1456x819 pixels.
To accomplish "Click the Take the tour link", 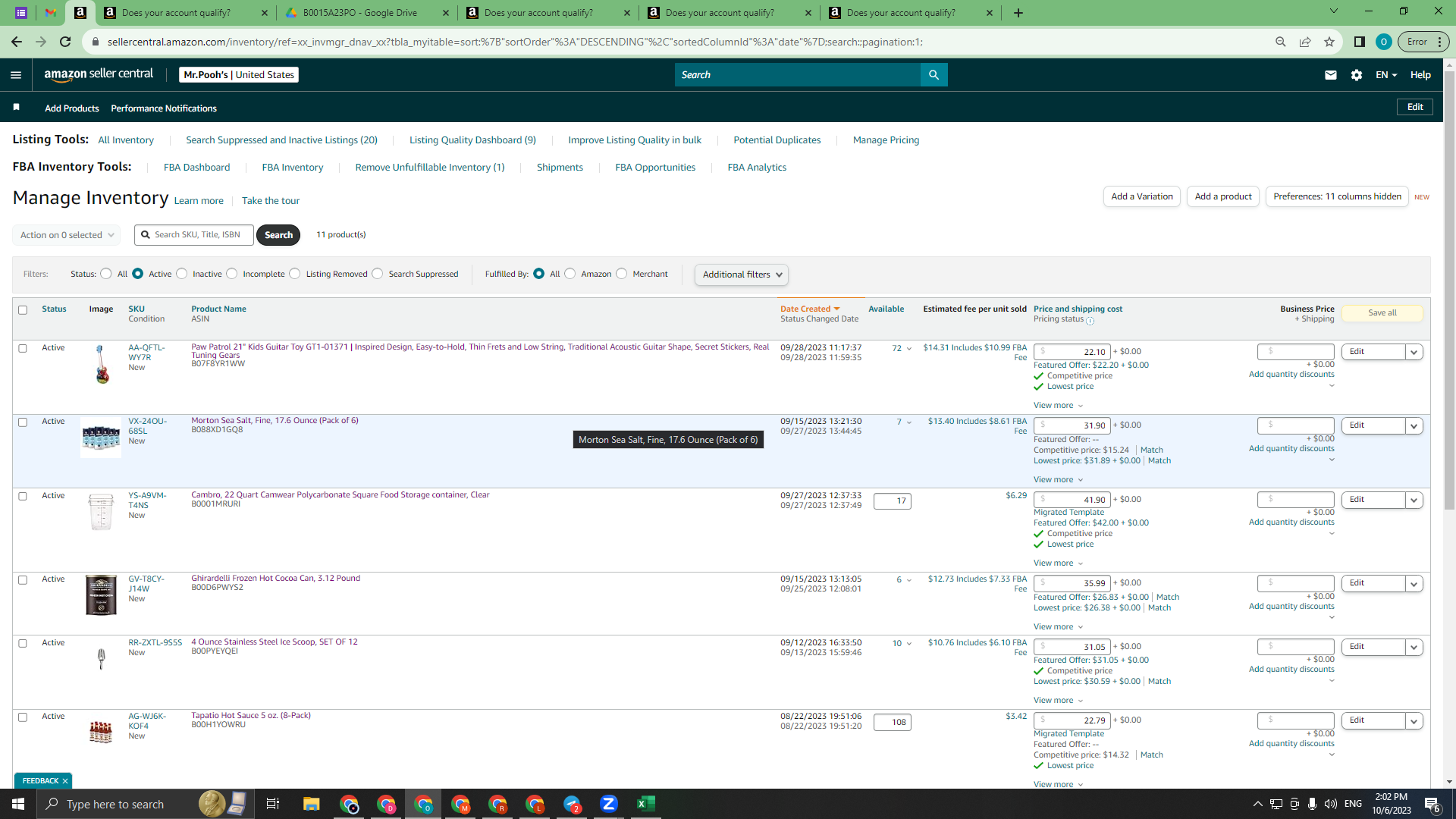I will pyautogui.click(x=271, y=201).
